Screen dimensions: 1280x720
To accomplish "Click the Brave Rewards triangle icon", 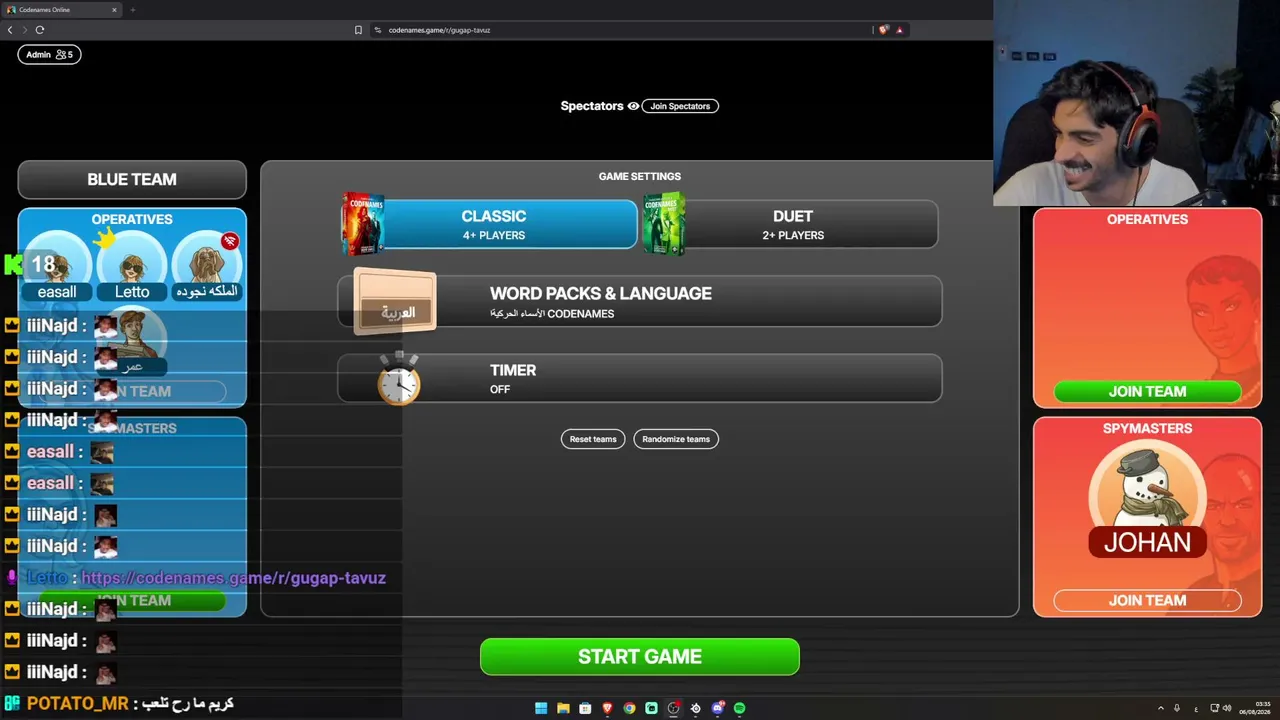I will coord(899,30).
